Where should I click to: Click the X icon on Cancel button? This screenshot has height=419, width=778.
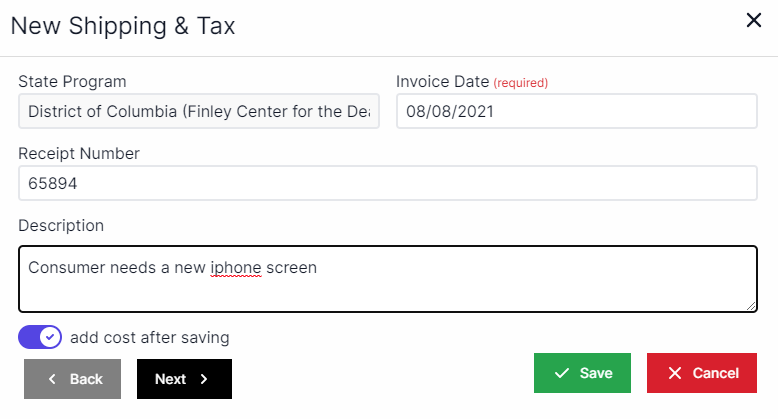[x=675, y=373]
